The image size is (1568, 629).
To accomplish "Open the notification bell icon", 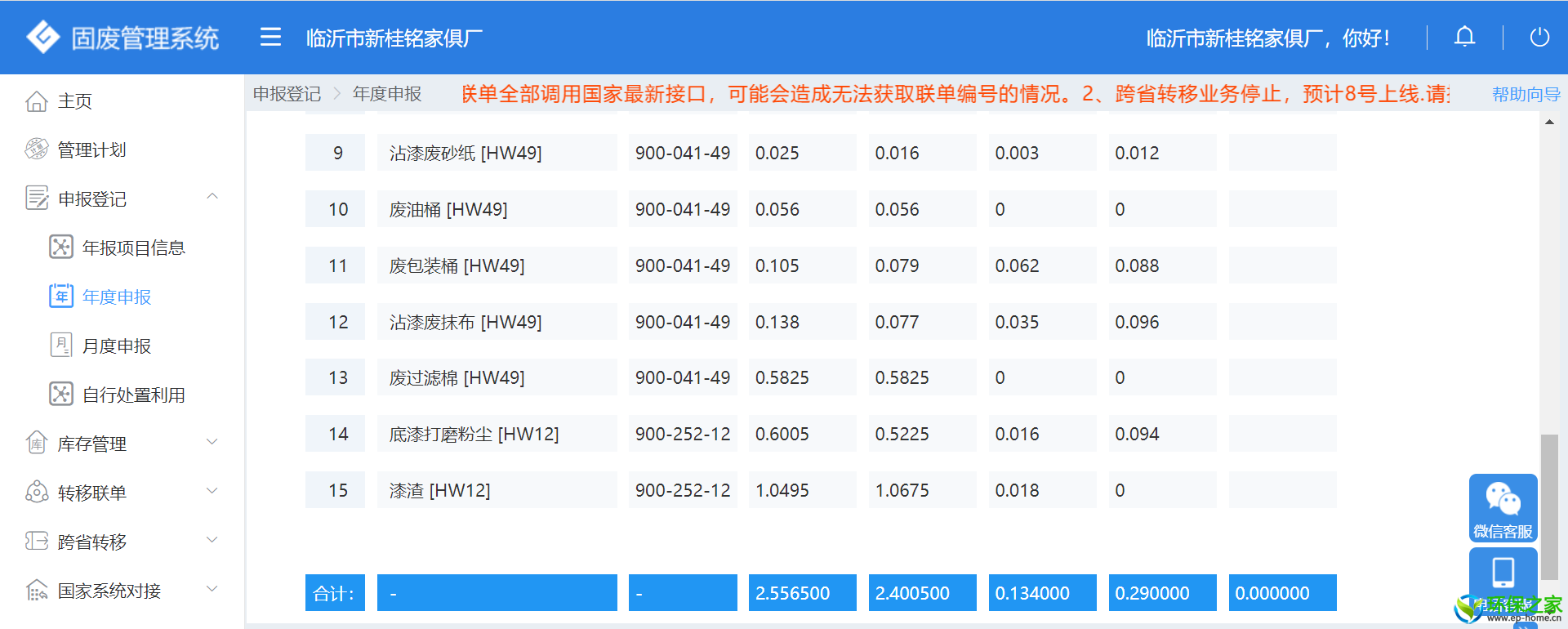I will click(1464, 38).
